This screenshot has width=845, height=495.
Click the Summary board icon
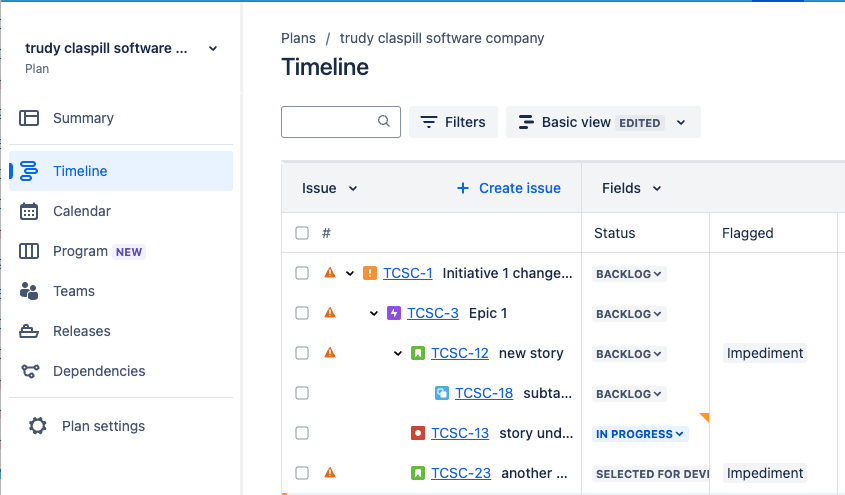29,118
